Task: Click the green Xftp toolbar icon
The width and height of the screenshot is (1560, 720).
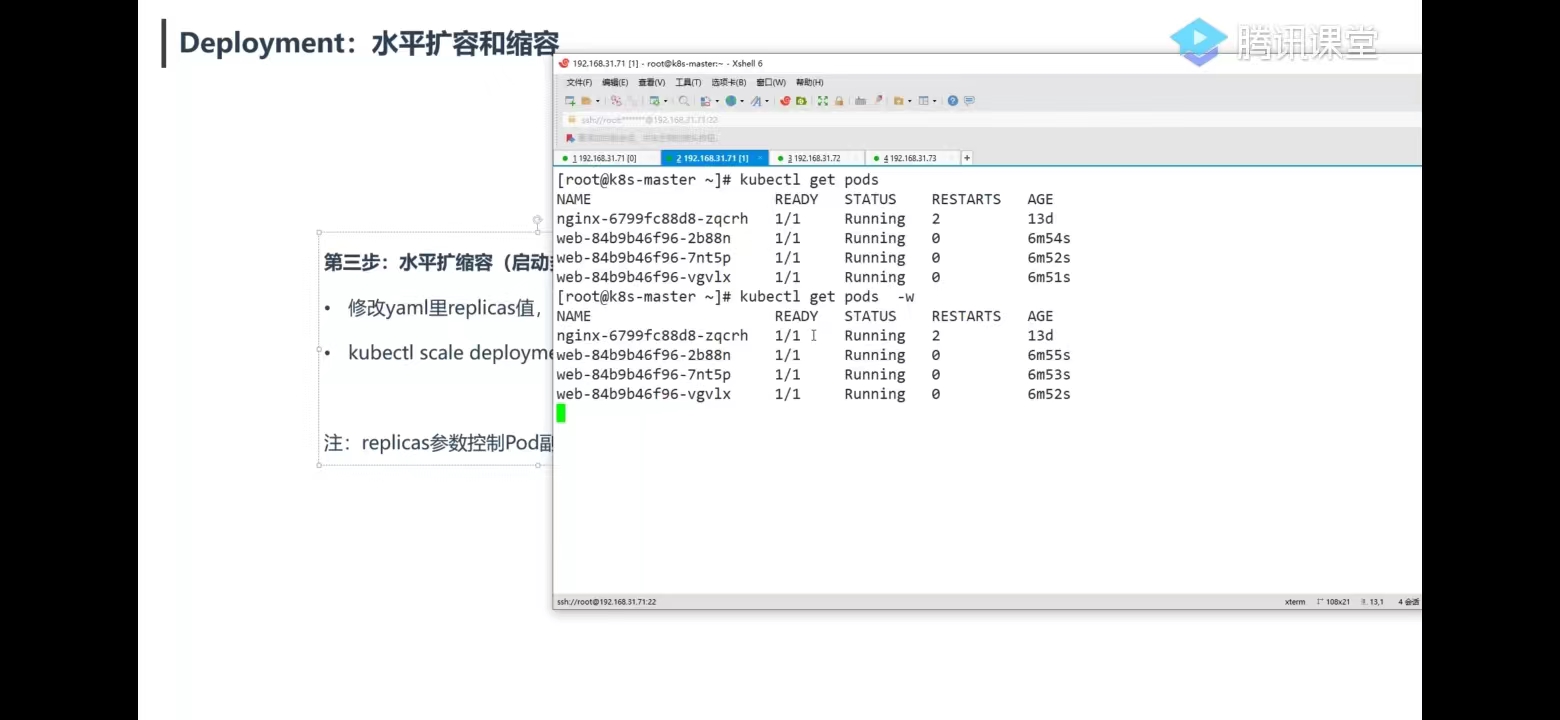Action: pos(801,101)
